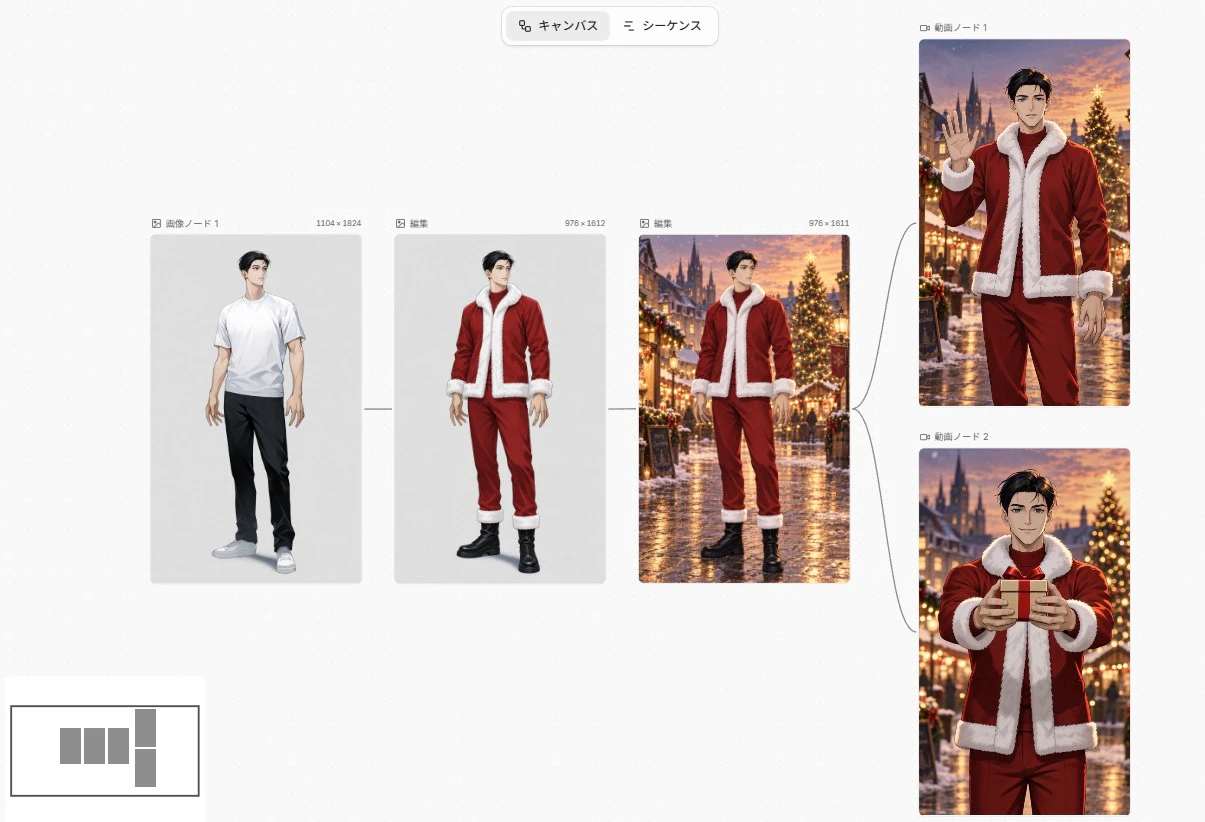
Task: Select the 画像ノード 1 thumbnail of man in white shirt
Action: click(256, 408)
